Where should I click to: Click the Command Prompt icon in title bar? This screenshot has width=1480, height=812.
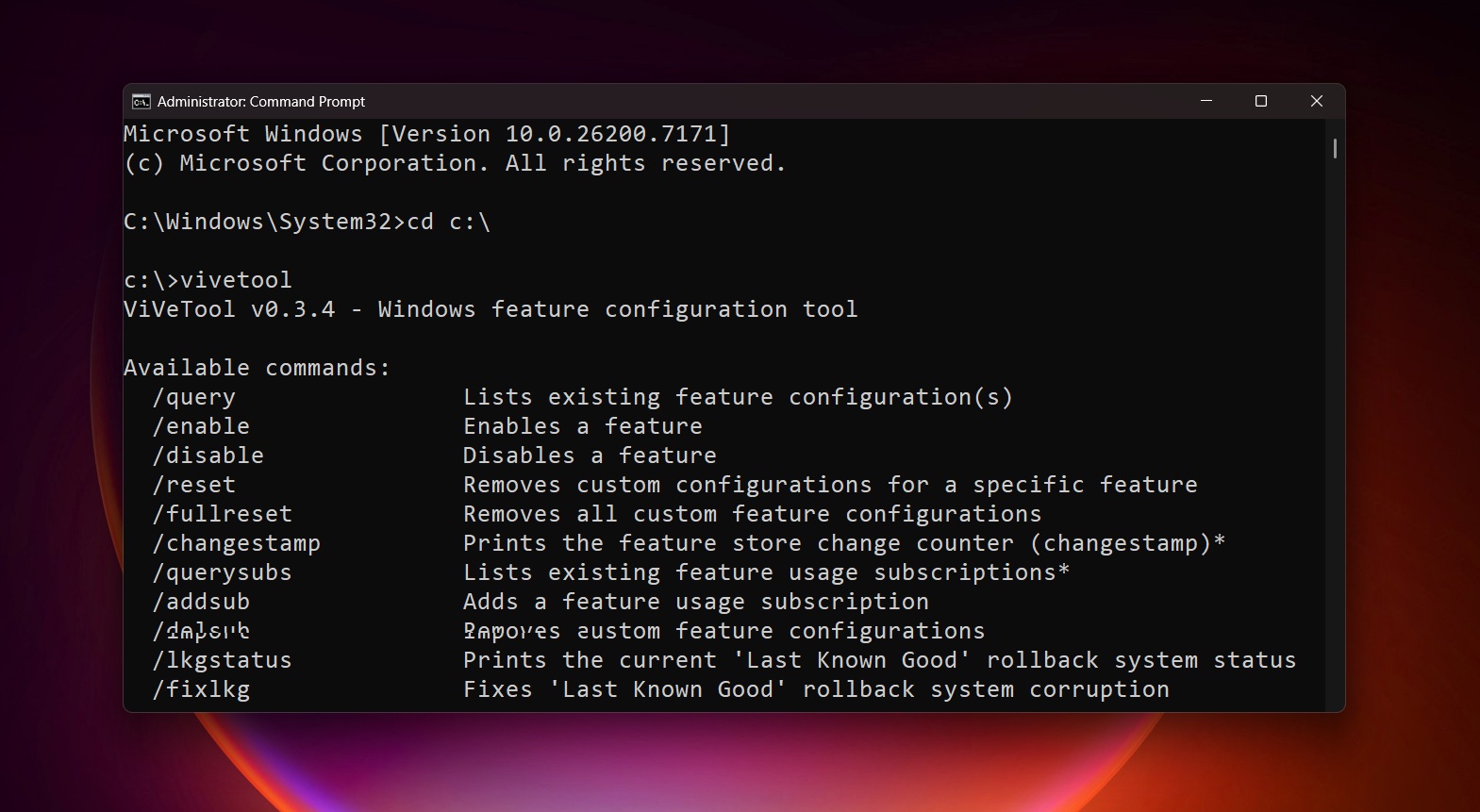coord(141,102)
